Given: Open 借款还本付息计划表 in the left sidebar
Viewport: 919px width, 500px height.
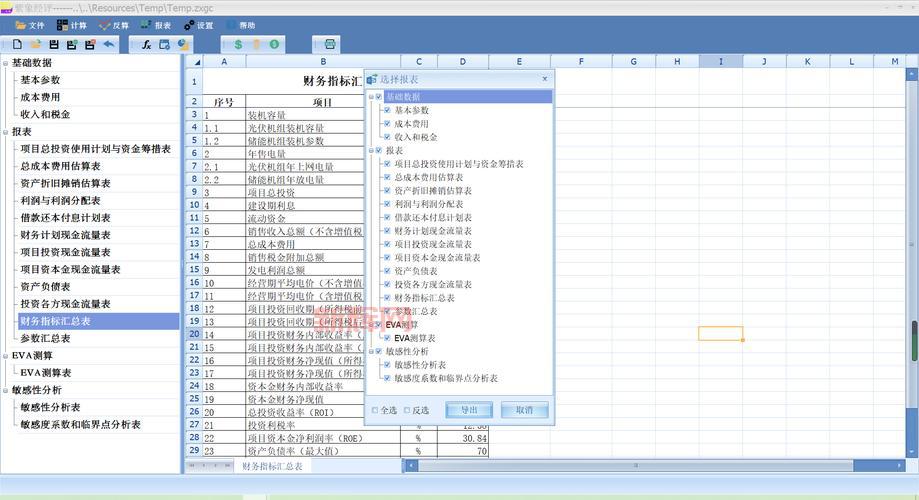Looking at the screenshot, I should (66, 218).
